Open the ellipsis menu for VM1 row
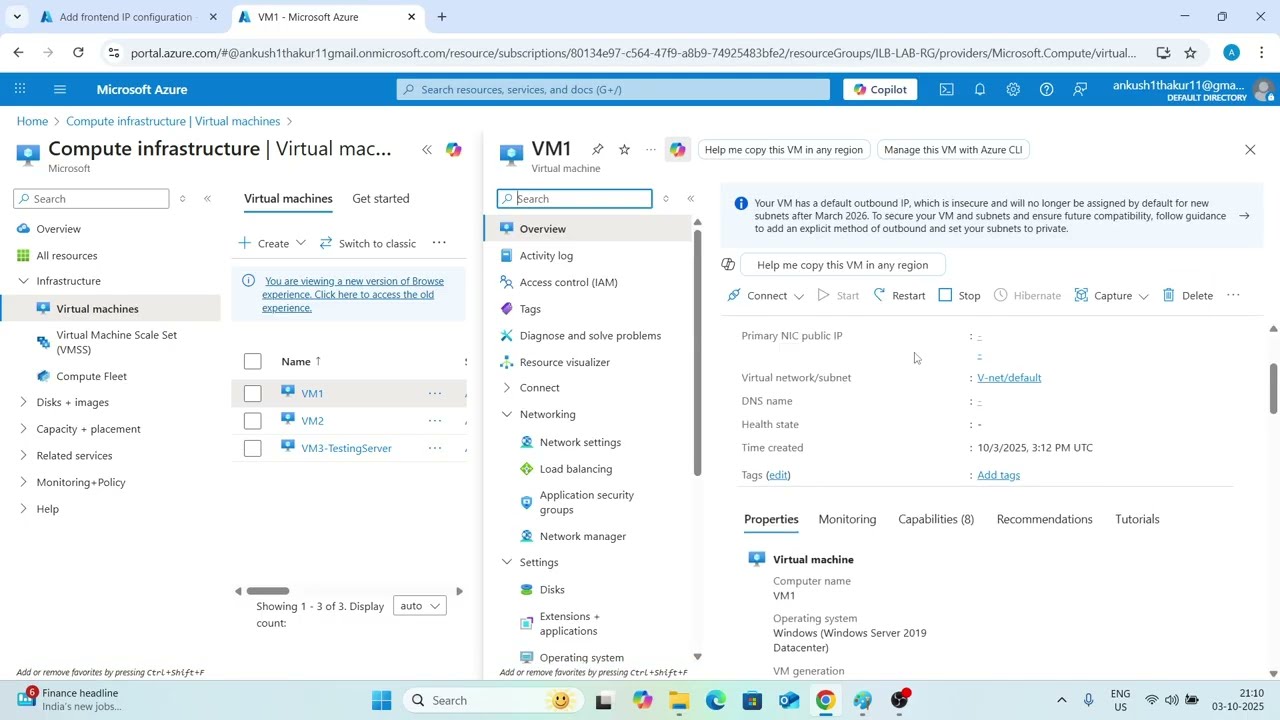The width and height of the screenshot is (1280, 720). pos(435,394)
